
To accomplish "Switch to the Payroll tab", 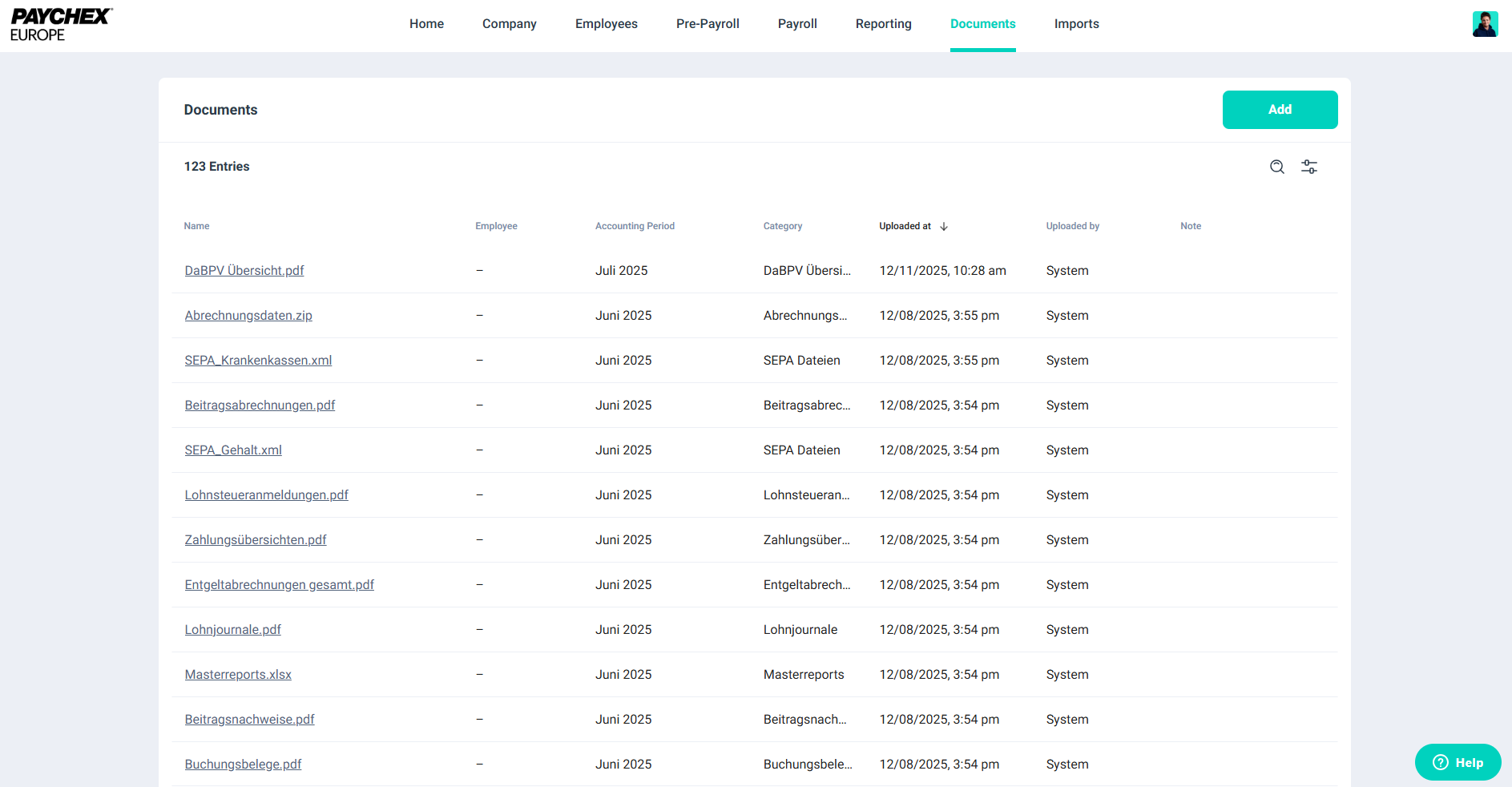I will click(x=796, y=24).
